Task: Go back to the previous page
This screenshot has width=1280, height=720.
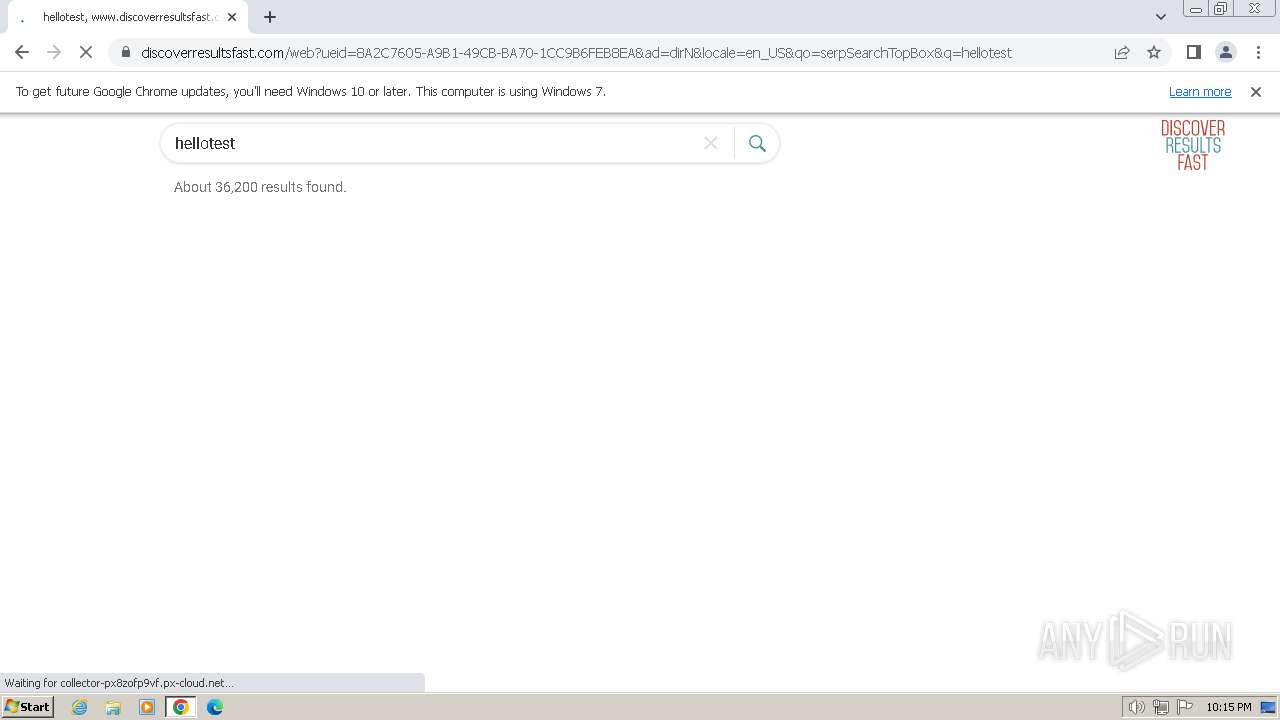Action: pos(22,52)
